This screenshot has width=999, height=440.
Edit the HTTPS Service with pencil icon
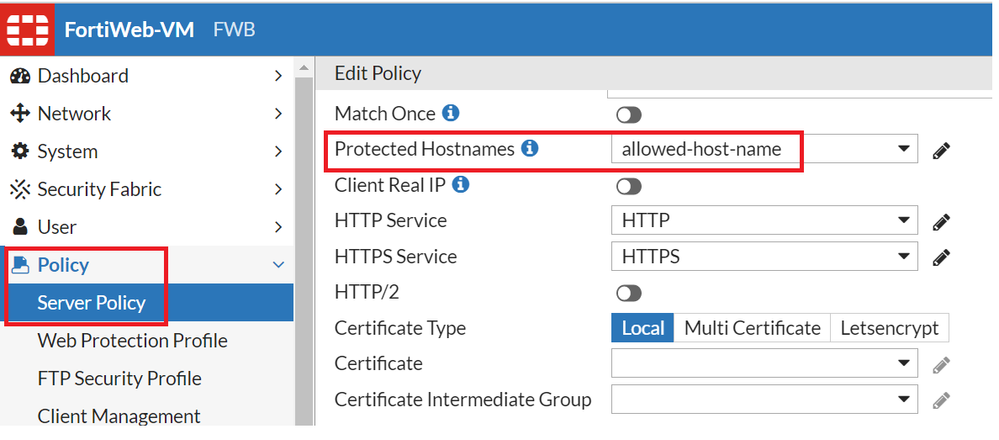tap(940, 257)
